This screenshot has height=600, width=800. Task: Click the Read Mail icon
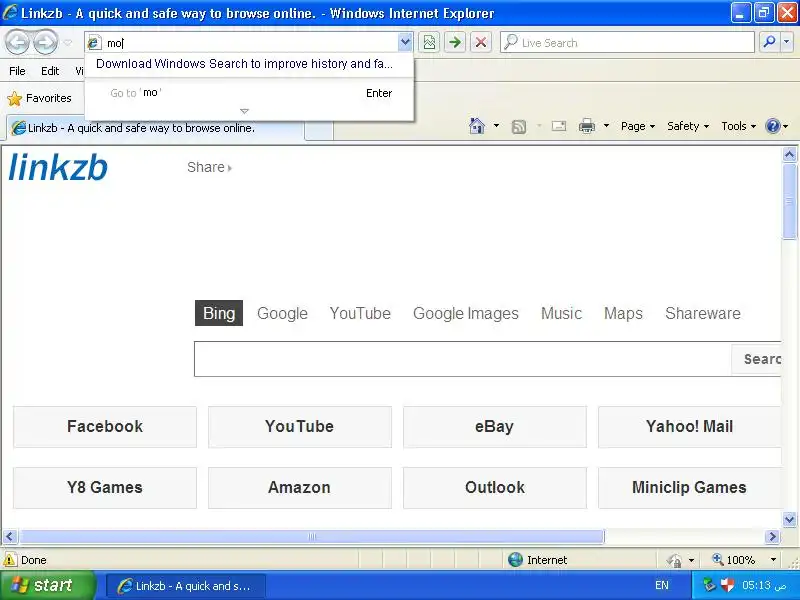[559, 126]
